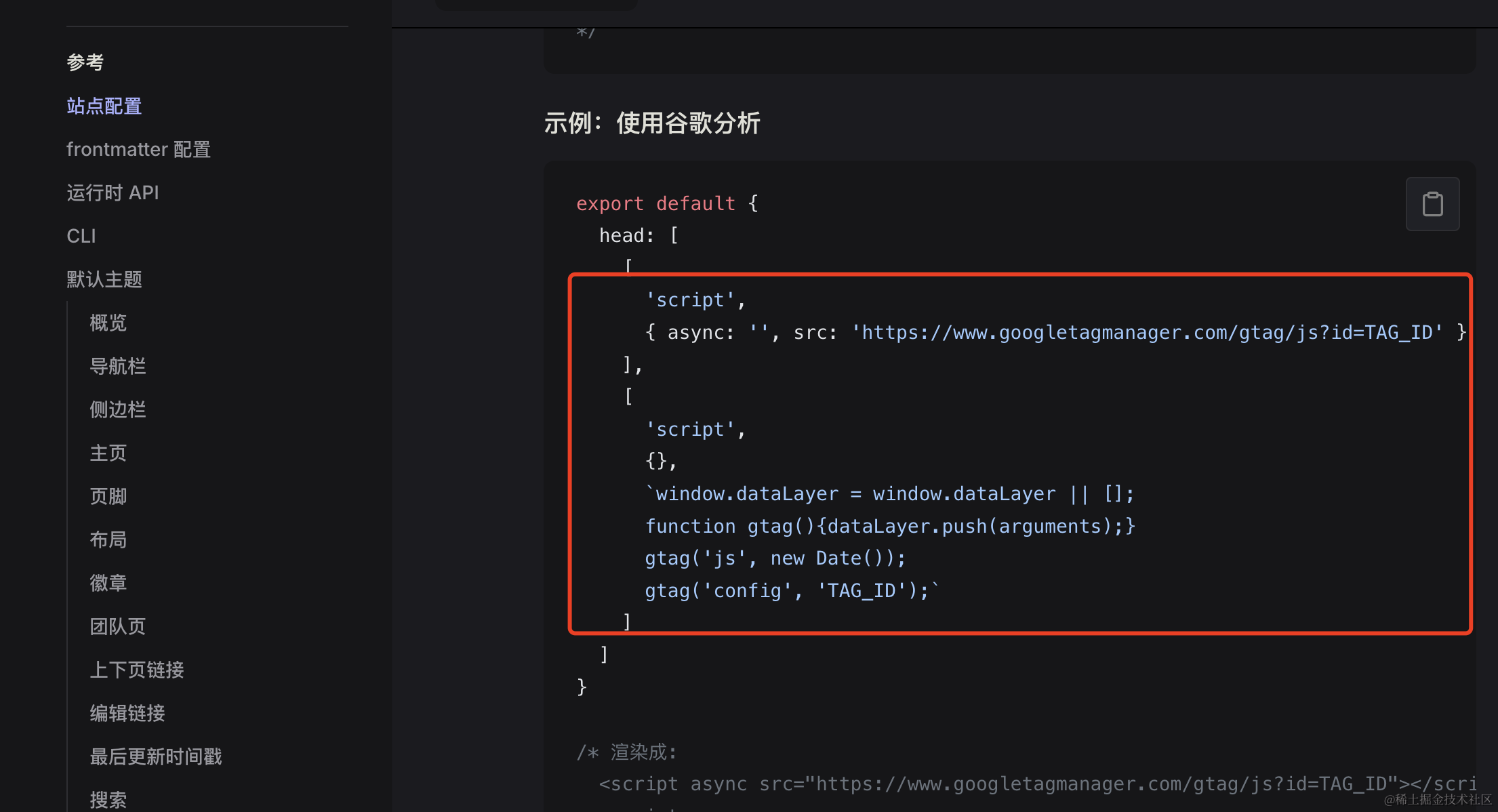The width and height of the screenshot is (1498, 812).
Task: Go to 运行时 API page
Action: (113, 193)
